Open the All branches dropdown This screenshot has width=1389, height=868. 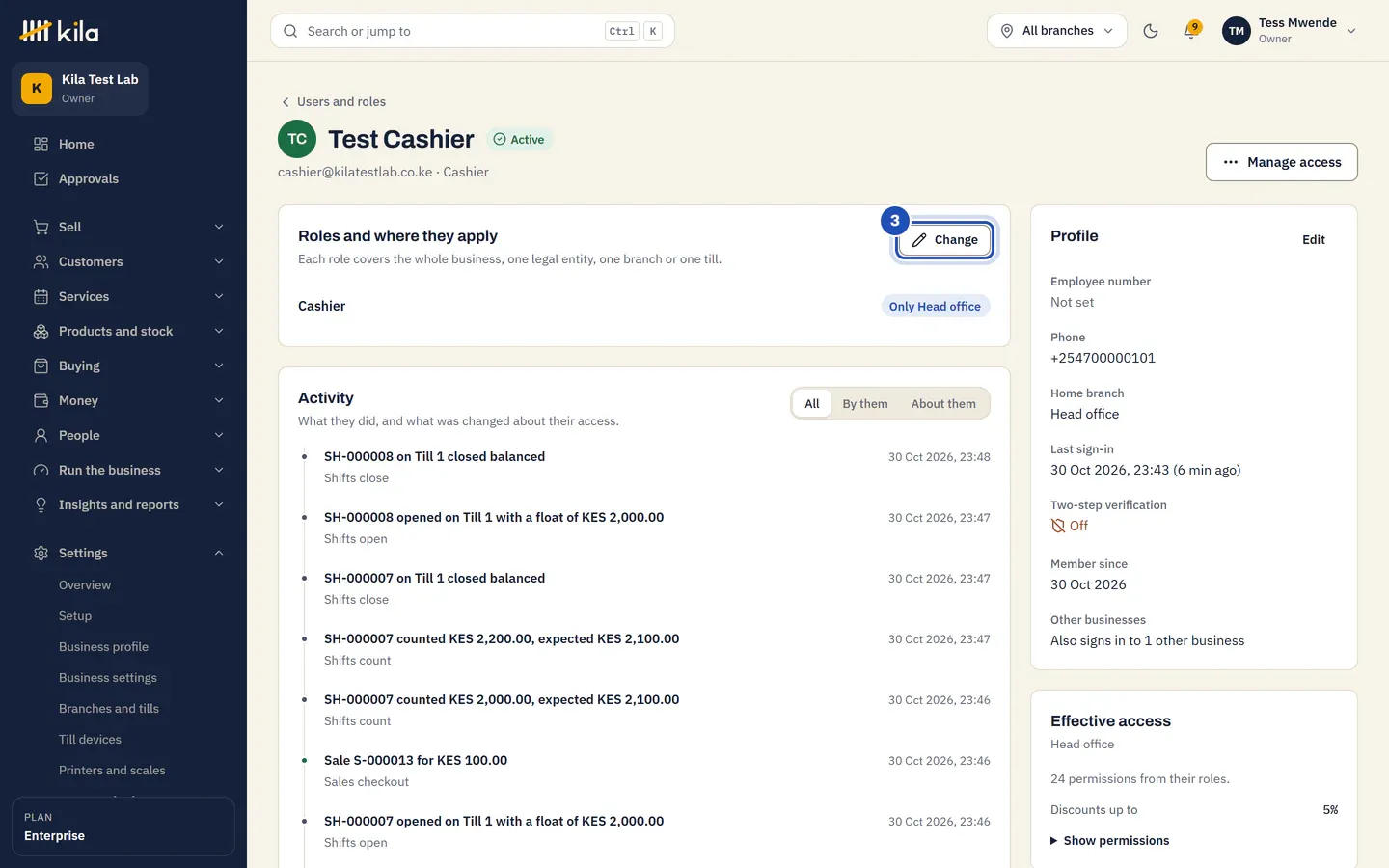(x=1057, y=31)
